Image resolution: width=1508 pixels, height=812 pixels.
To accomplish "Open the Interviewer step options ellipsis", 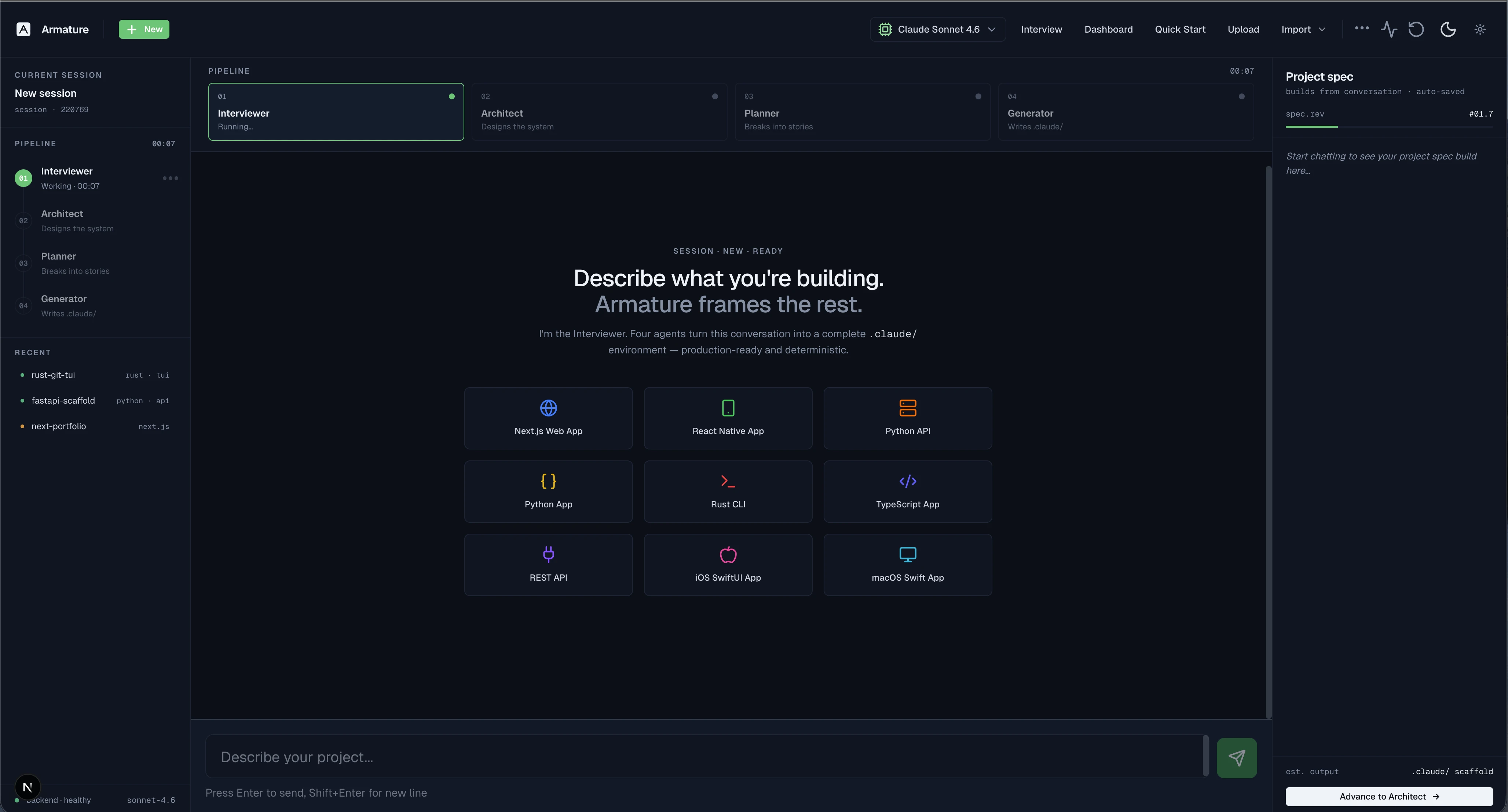I will click(x=171, y=178).
